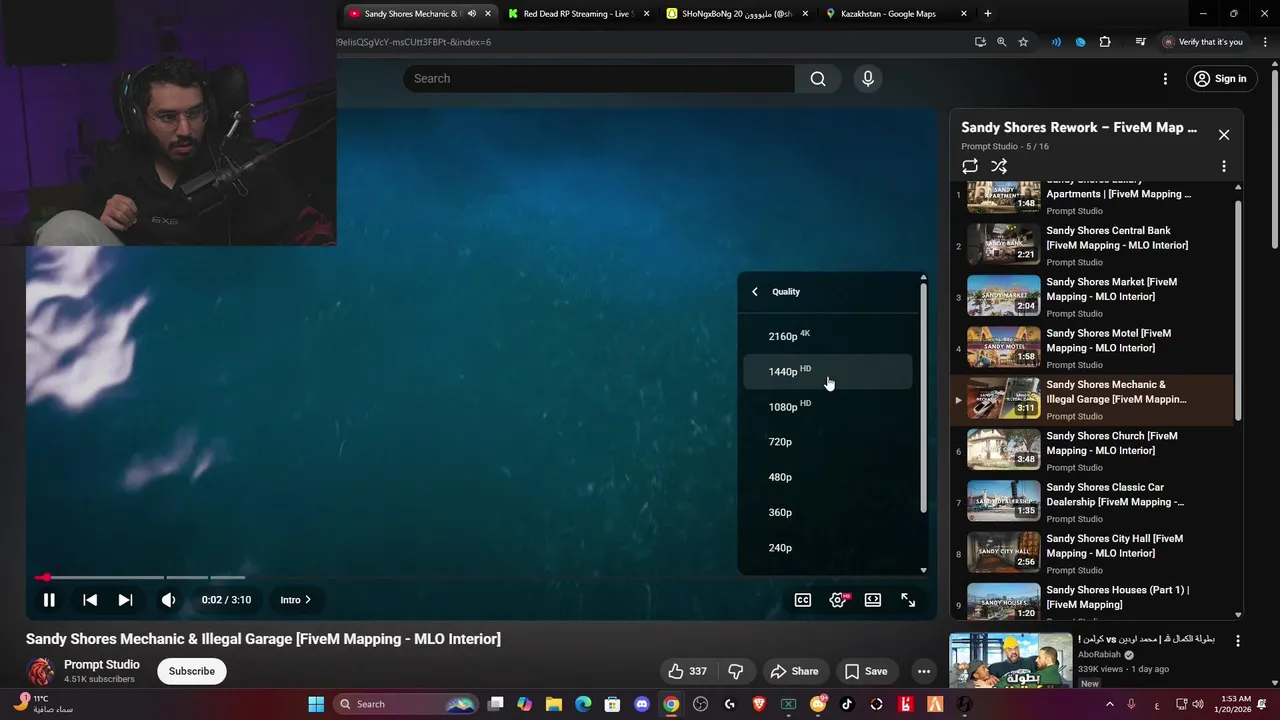Choose 720p quality

tap(828, 442)
